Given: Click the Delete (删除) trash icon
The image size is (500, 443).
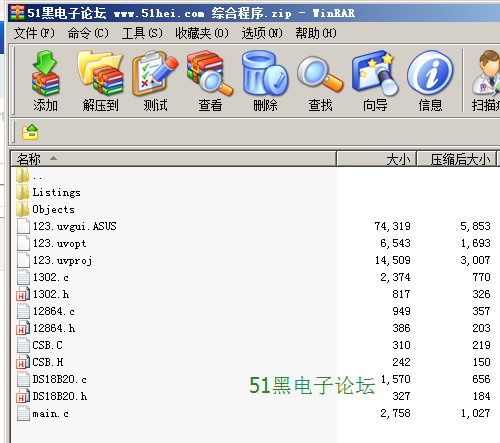Looking at the screenshot, I should pos(265,73).
